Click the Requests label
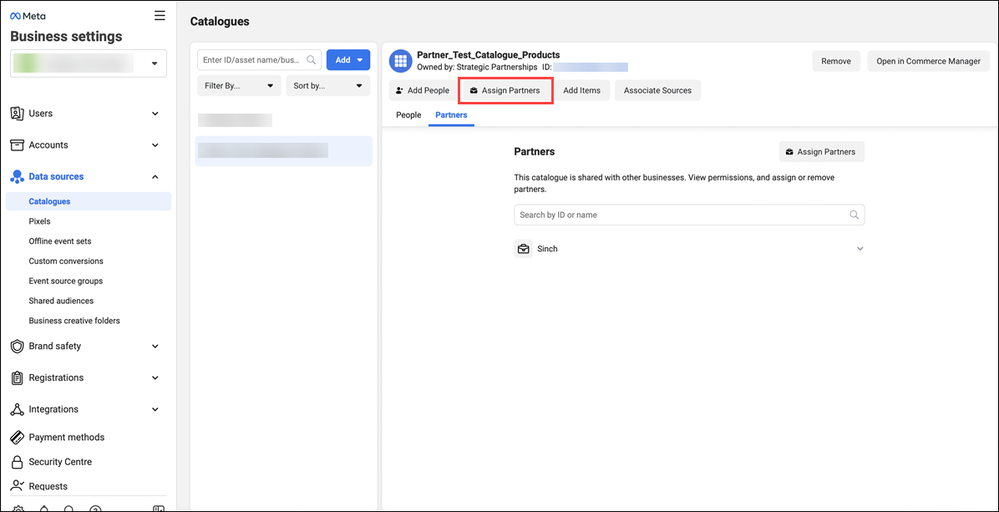The width and height of the screenshot is (999, 512). (x=48, y=486)
